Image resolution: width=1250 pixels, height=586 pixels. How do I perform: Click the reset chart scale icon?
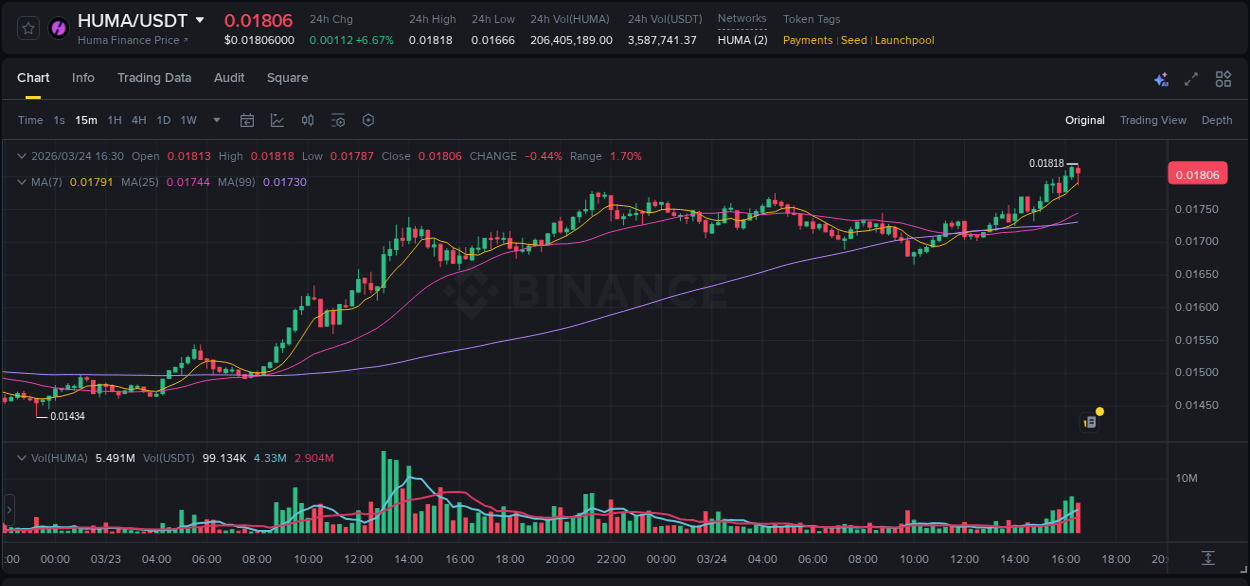(x=1208, y=557)
